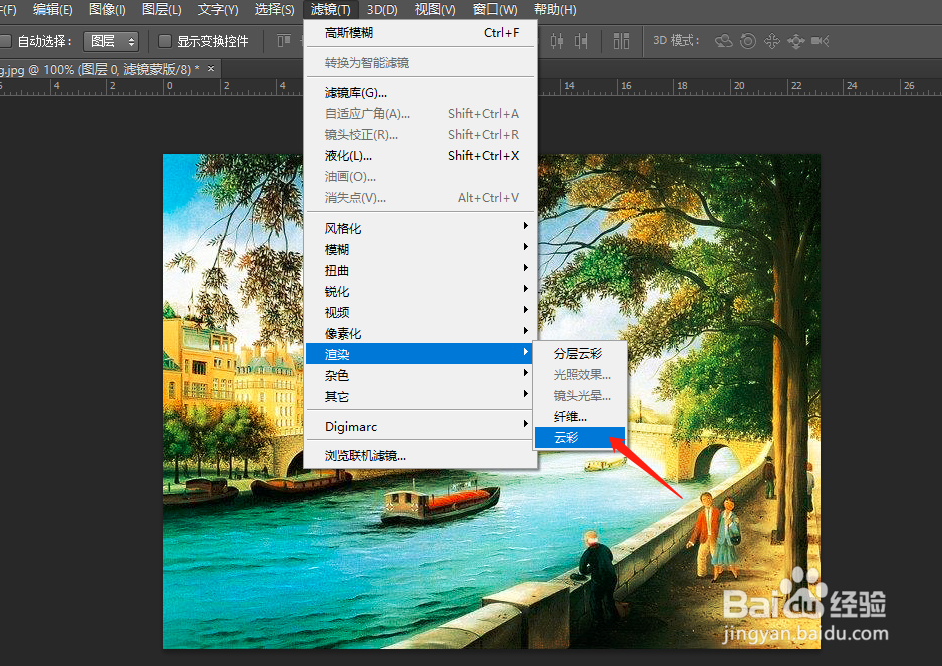Open the 编辑(E) menu

pyautogui.click(x=53, y=10)
